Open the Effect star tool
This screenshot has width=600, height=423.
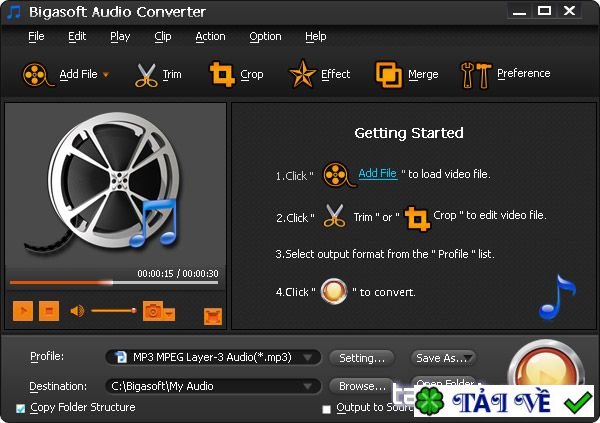pos(302,74)
